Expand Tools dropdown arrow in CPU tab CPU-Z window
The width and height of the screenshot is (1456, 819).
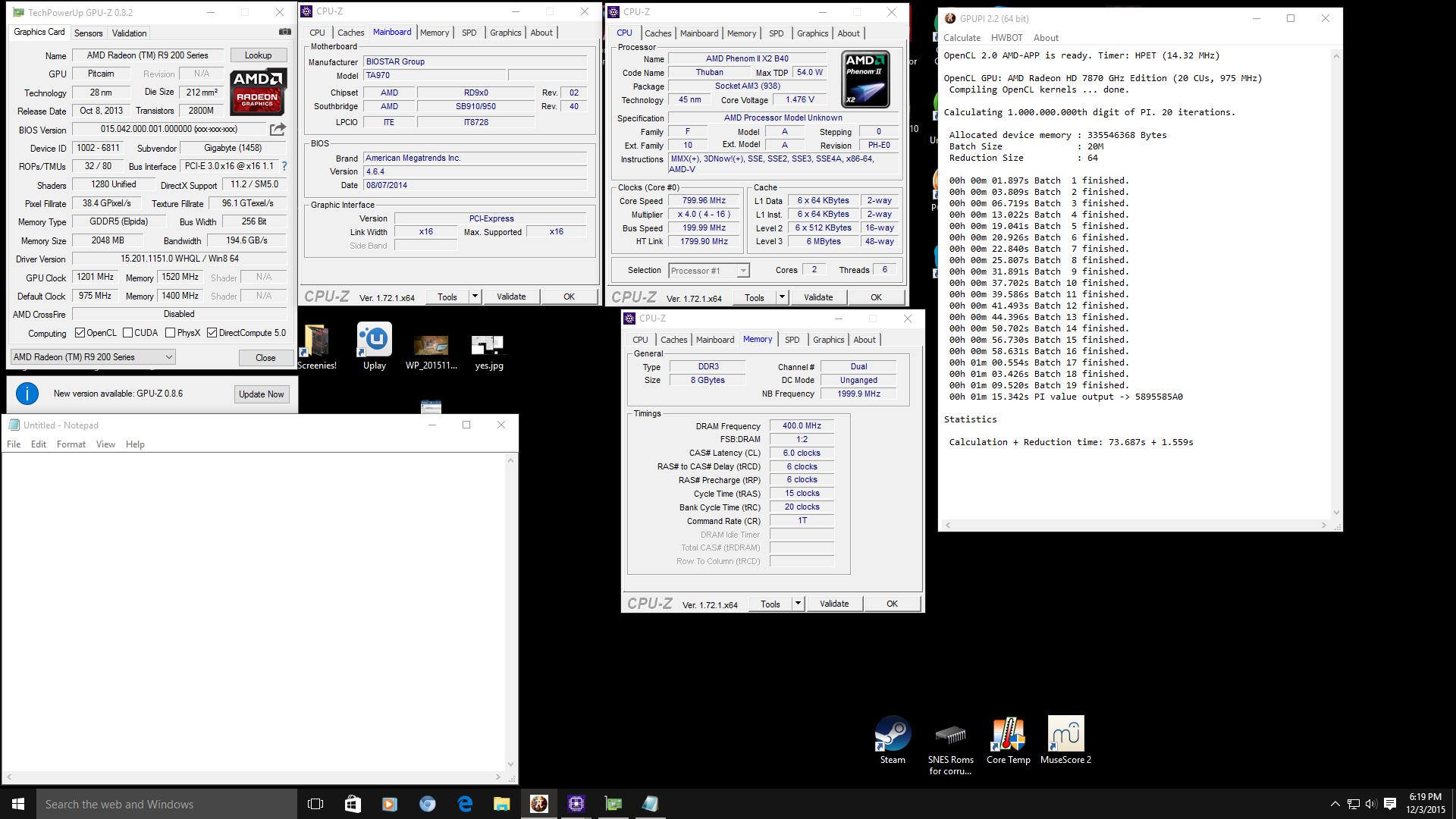click(x=782, y=297)
